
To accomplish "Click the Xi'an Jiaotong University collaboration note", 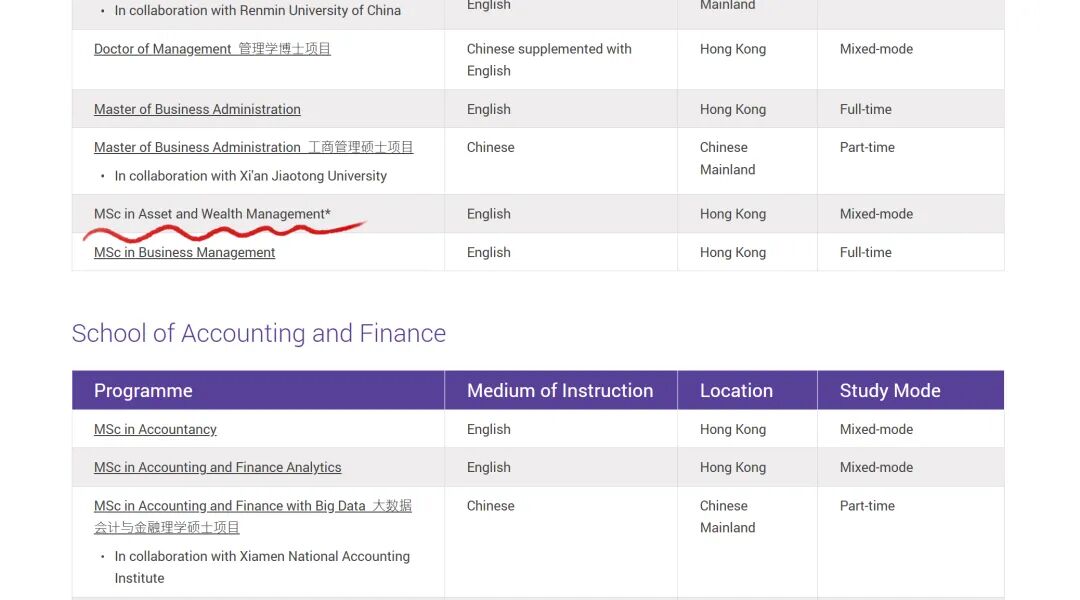I will (x=250, y=176).
